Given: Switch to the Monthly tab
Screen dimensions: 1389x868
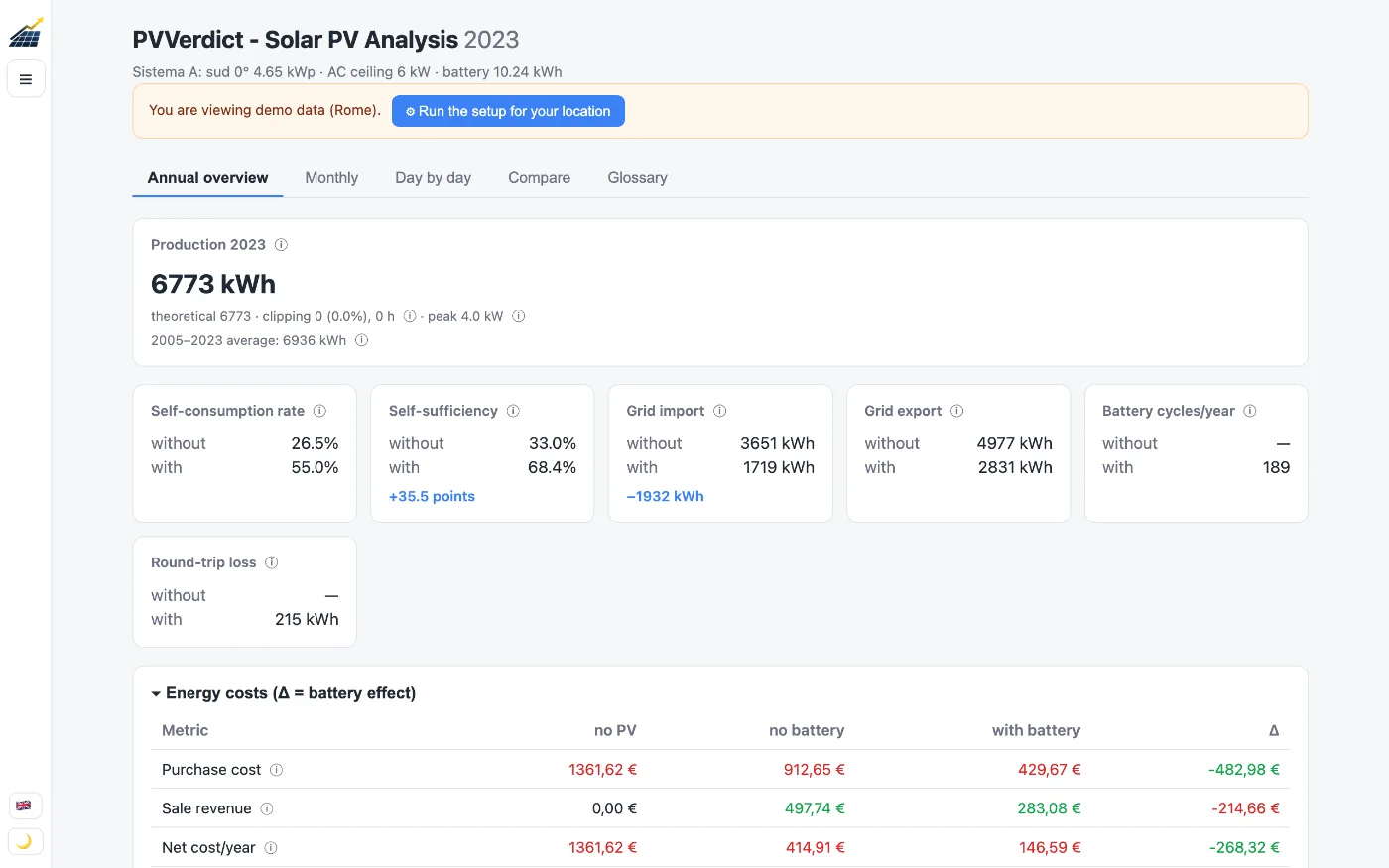Looking at the screenshot, I should point(331,178).
